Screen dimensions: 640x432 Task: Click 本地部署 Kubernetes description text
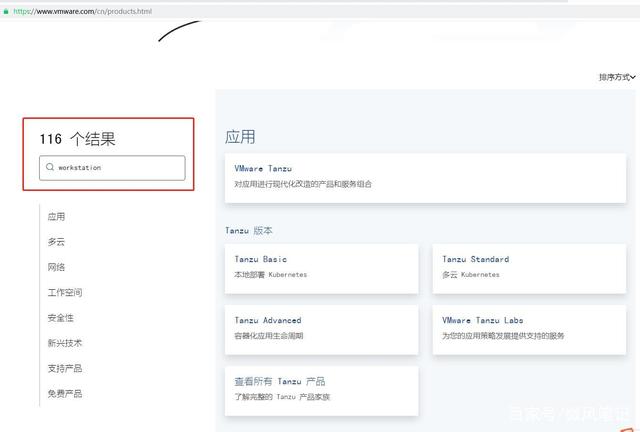tap(271, 275)
